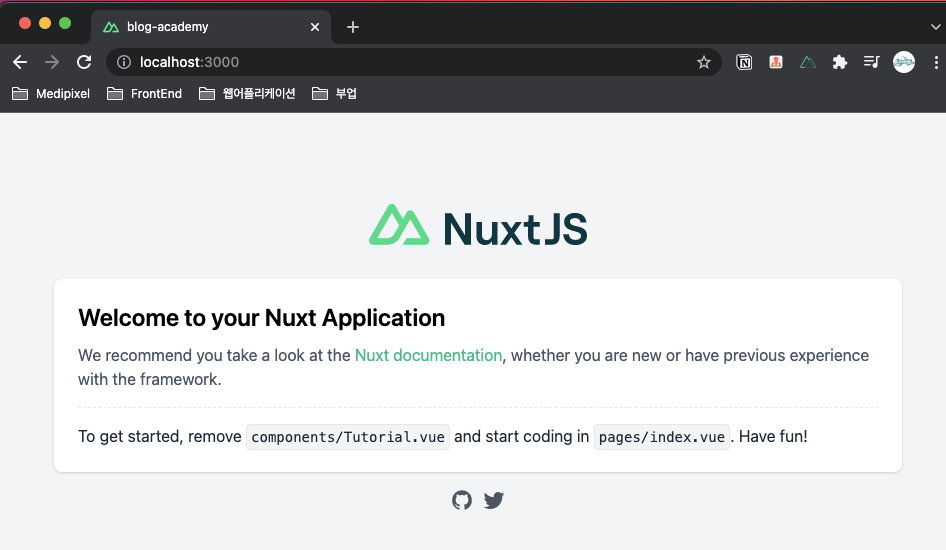View site information icon in address bar

(124, 62)
